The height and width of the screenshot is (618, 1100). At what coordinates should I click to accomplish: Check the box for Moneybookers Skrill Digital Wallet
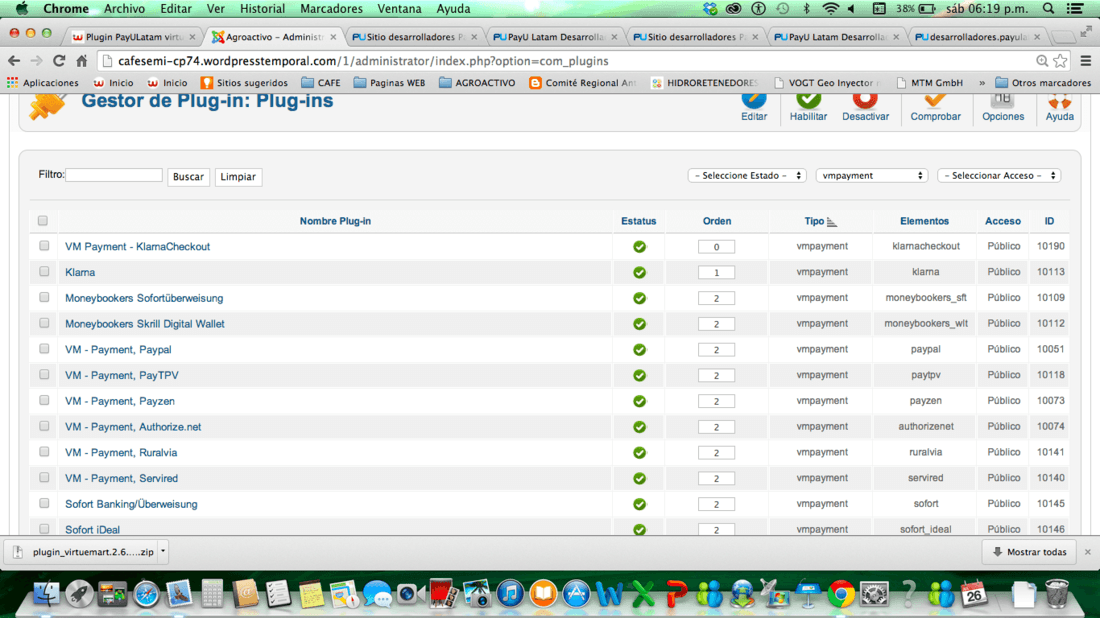(44, 323)
